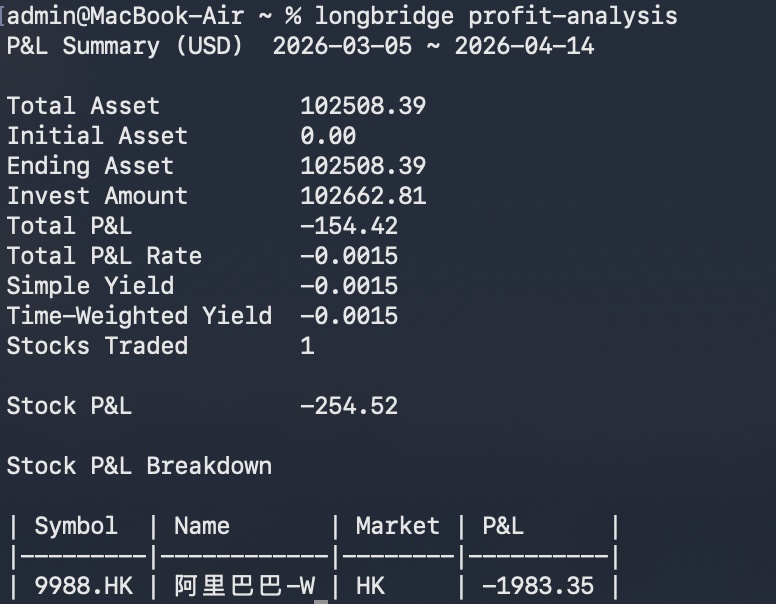Click the Time-Weighted Yield label
Image resolution: width=776 pixels, height=604 pixels.
(x=139, y=316)
